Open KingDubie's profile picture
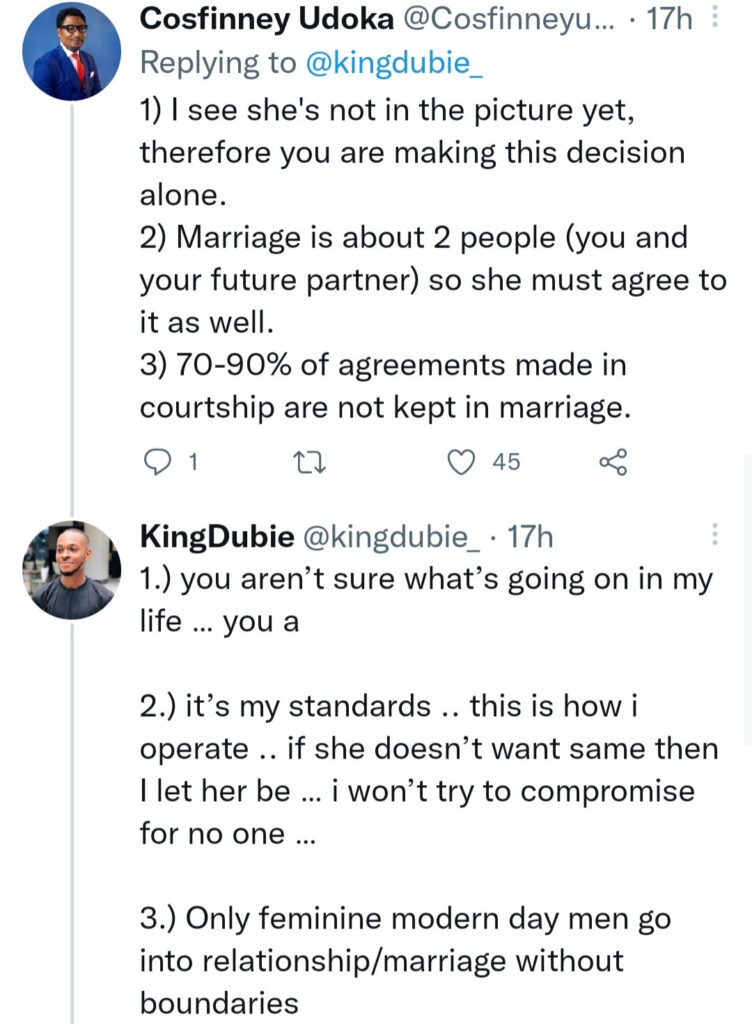This screenshot has height=1024, width=752. pos(70,570)
